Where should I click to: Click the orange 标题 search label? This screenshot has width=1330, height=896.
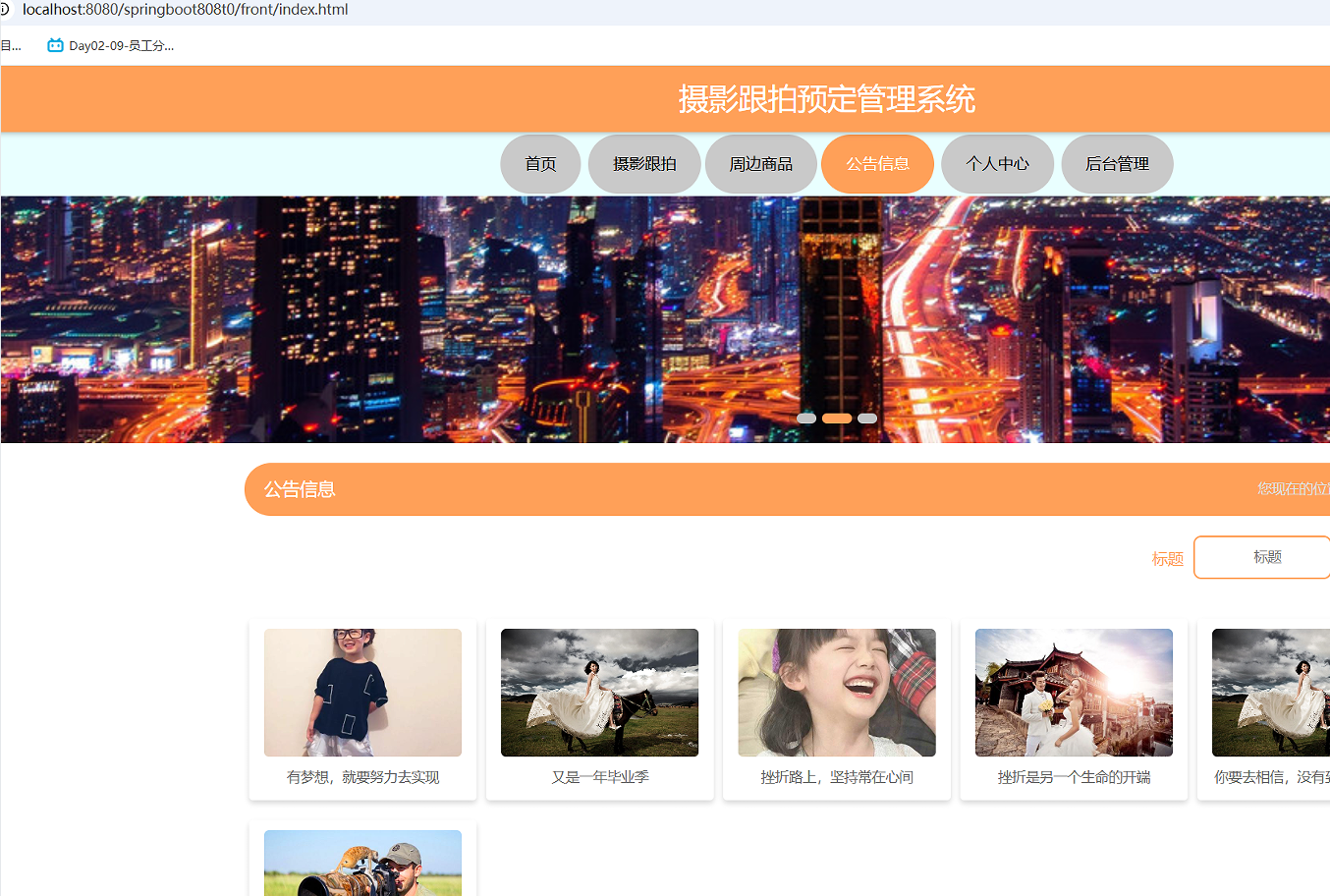[x=1168, y=558]
